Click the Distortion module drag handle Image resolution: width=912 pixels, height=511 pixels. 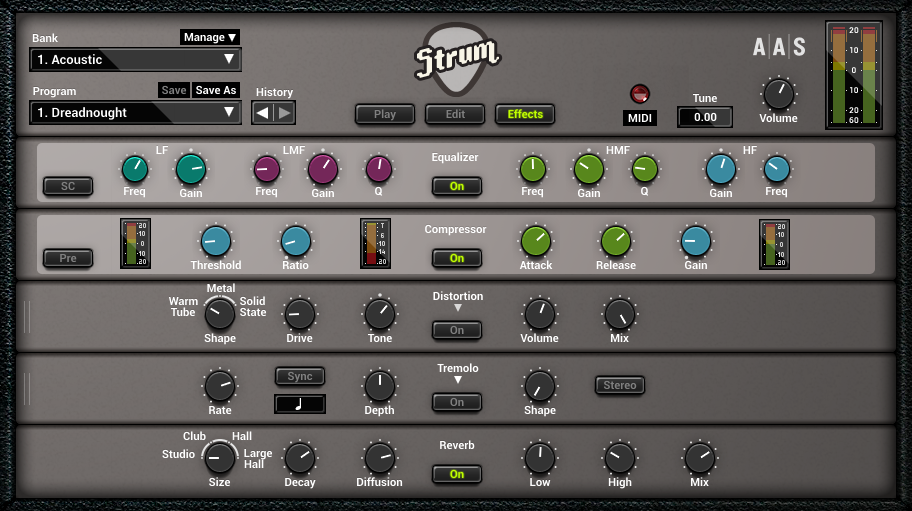pyautogui.click(x=28, y=316)
